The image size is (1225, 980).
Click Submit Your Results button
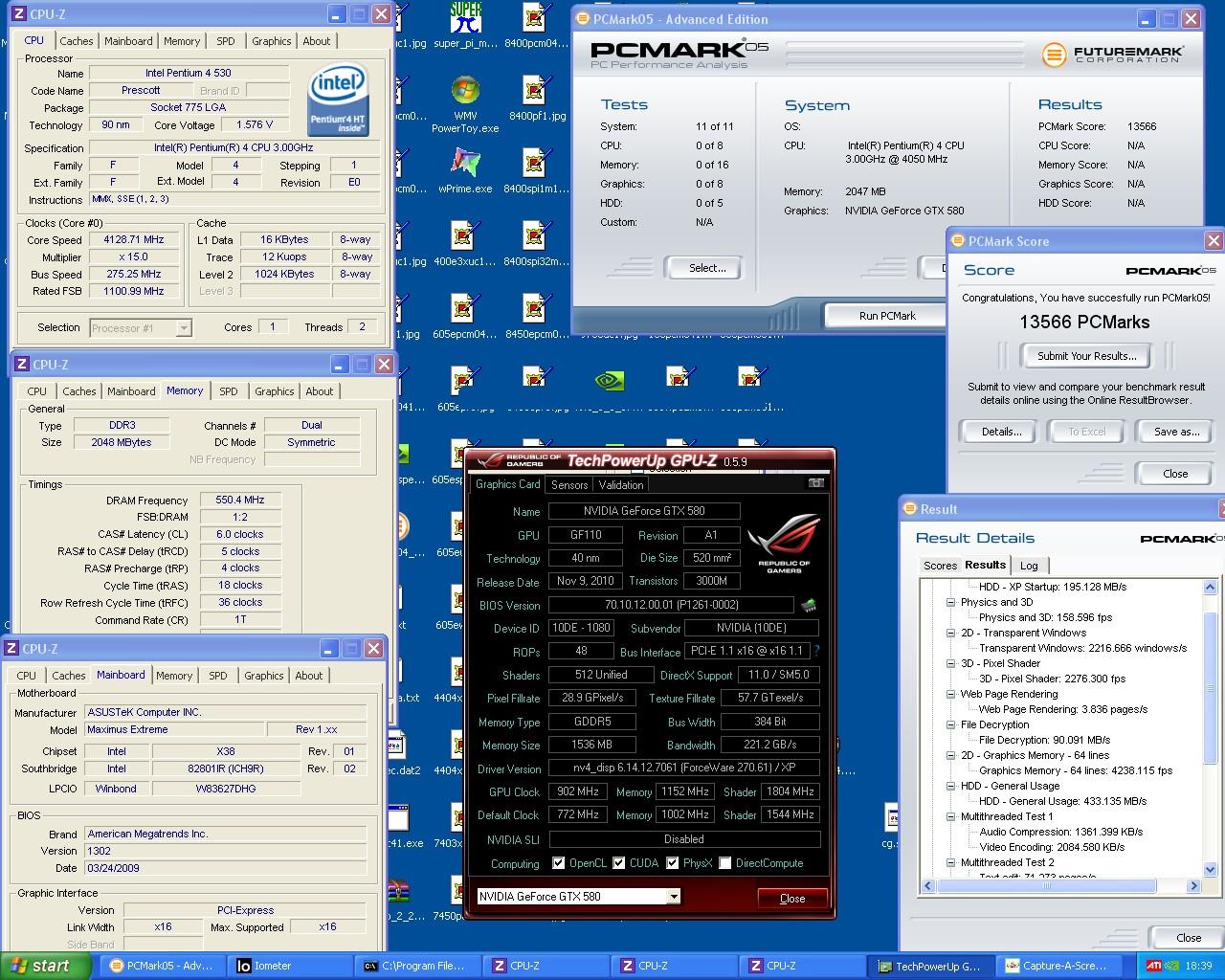1087,356
